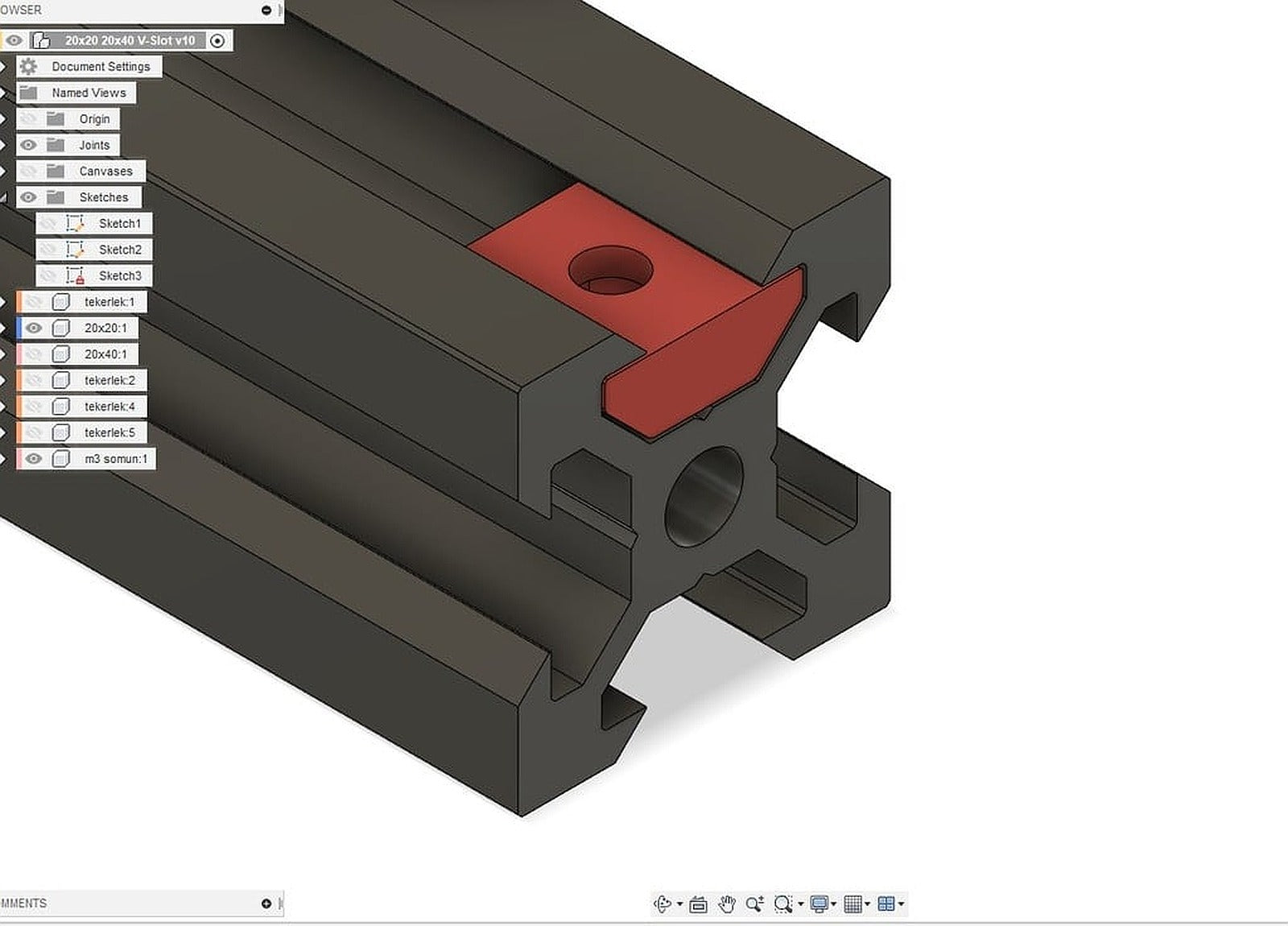Image resolution: width=1288 pixels, height=926 pixels.
Task: Click the orange color bar beside tekerlek:1
Action: [x=18, y=302]
